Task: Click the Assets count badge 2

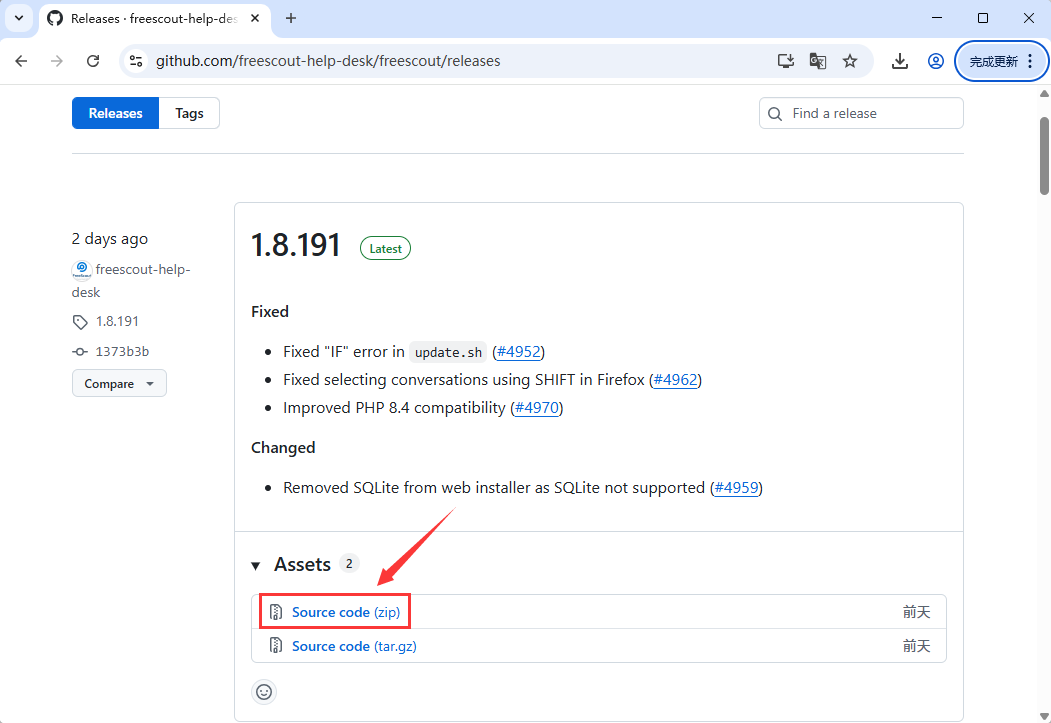Action: point(349,564)
